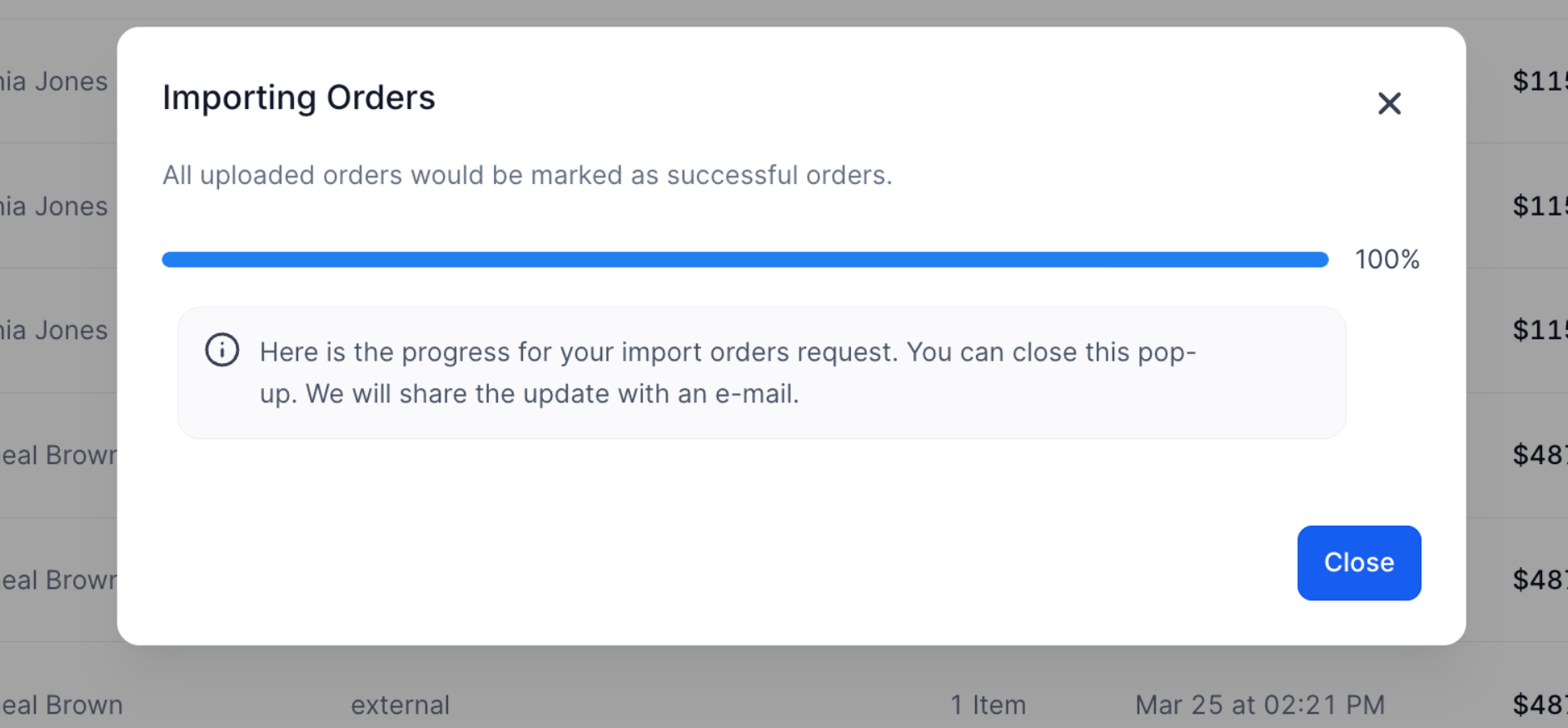1568x728 pixels.
Task: Click the order amount in the bottom row
Action: (1539, 705)
